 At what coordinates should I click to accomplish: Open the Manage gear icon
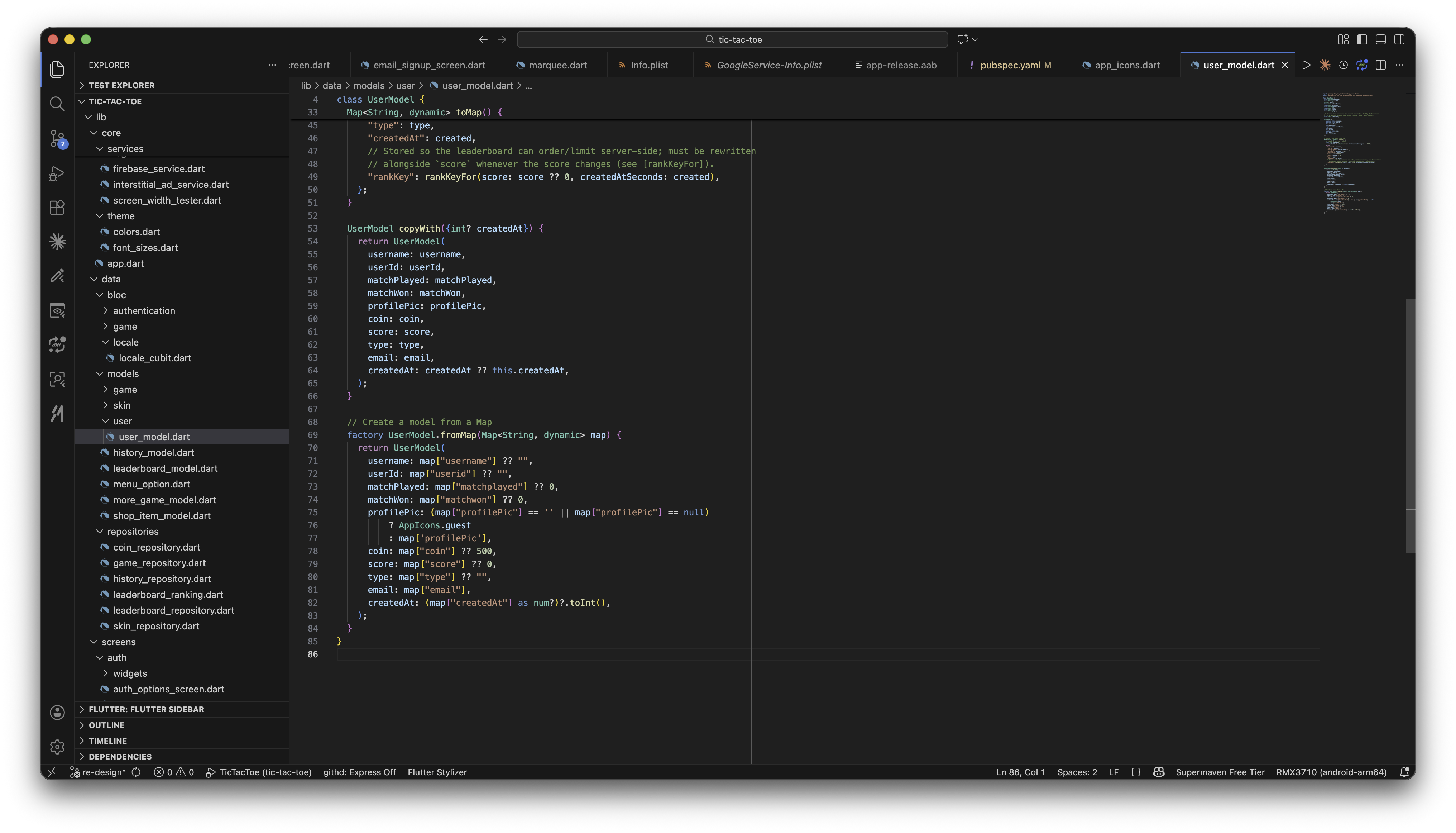pos(57,747)
